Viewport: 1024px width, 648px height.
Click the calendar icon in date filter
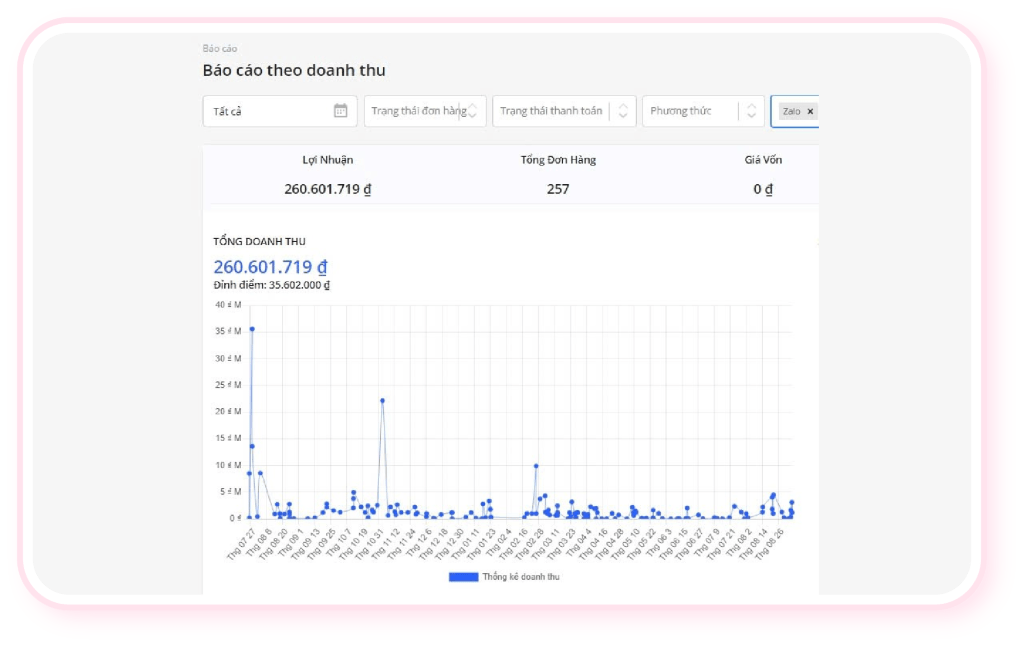340,111
